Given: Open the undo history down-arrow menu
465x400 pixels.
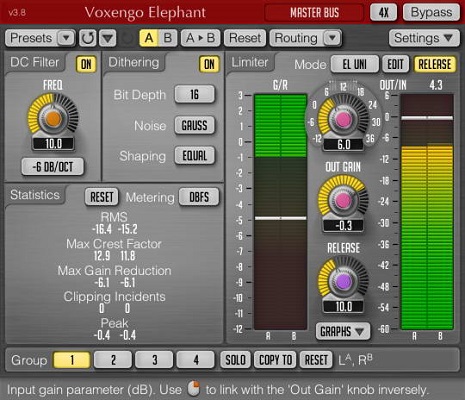Looking at the screenshot, I should pyautogui.click(x=107, y=38).
